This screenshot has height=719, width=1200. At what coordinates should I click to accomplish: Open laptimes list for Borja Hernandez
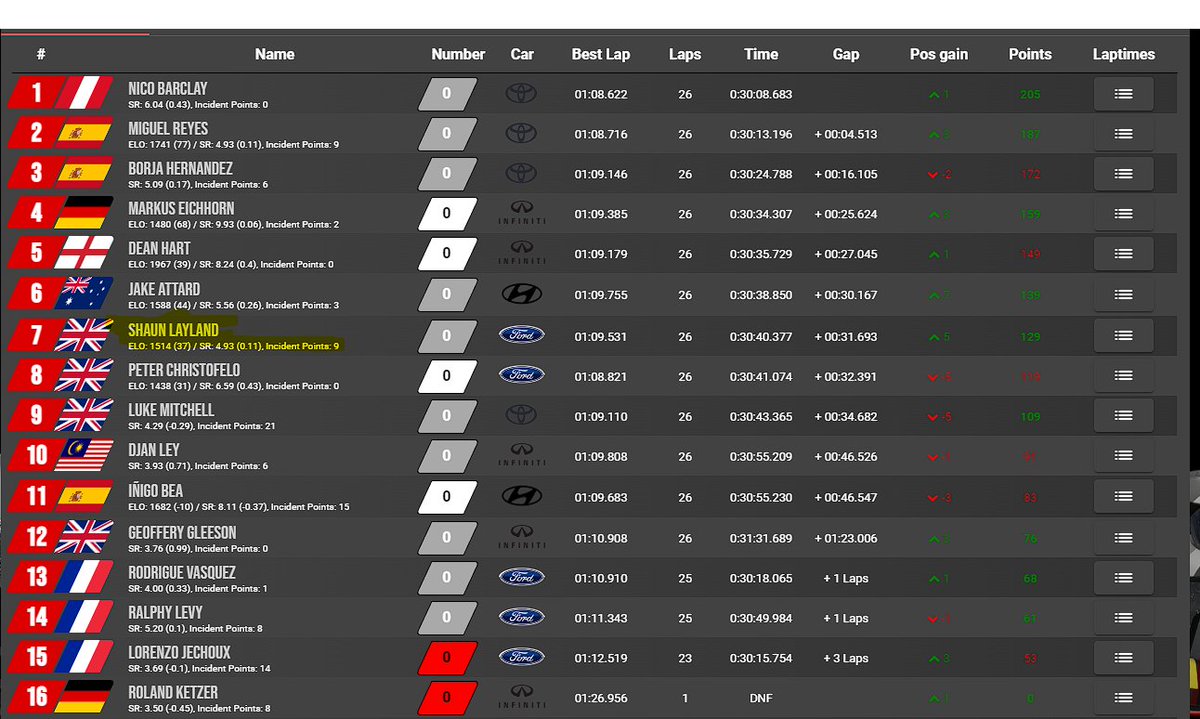pyautogui.click(x=1123, y=174)
